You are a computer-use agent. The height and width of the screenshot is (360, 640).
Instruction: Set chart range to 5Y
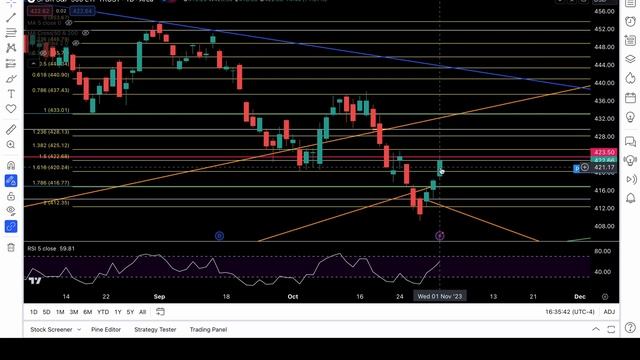(x=130, y=312)
